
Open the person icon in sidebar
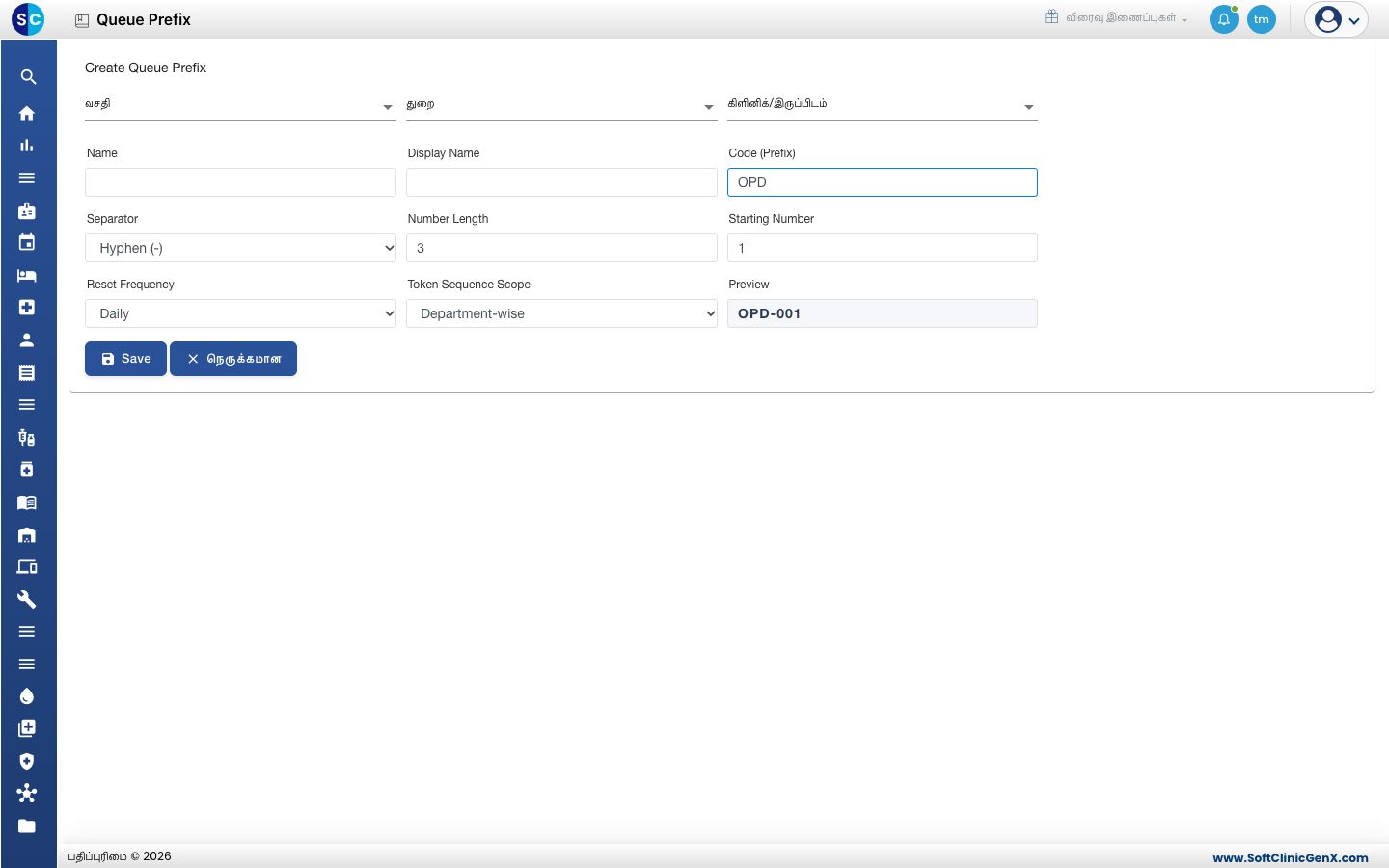pyautogui.click(x=27, y=339)
